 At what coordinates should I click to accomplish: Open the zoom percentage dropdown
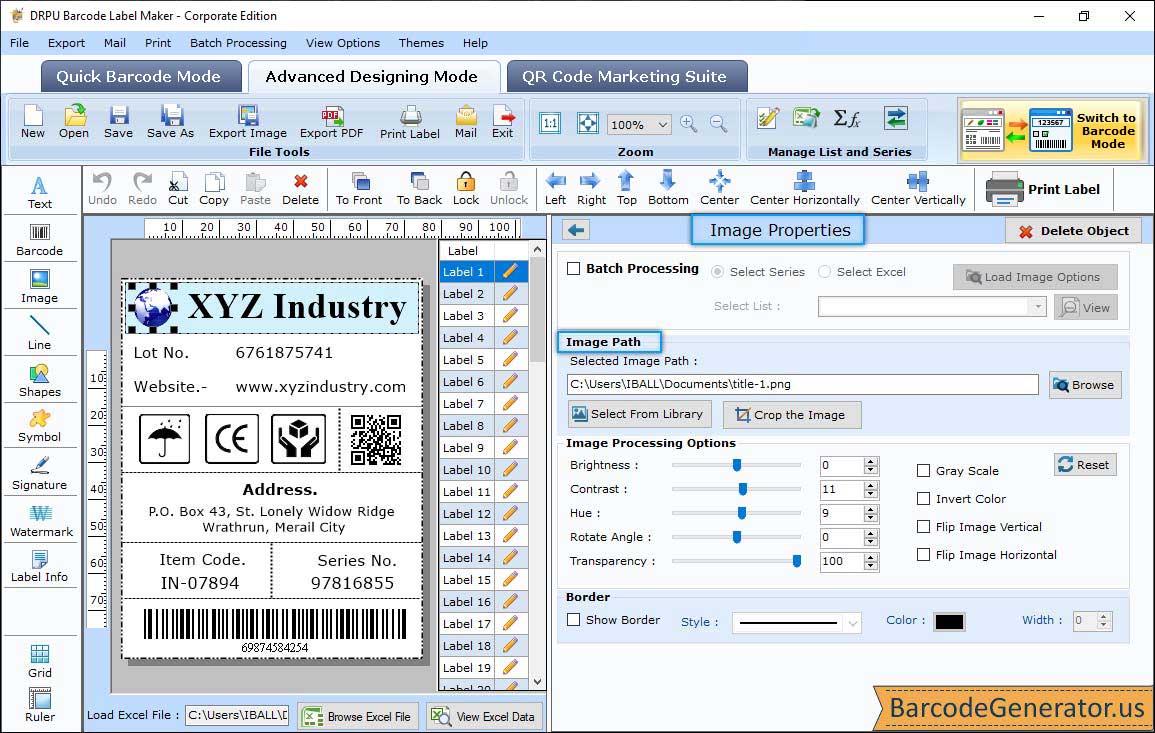(662, 125)
